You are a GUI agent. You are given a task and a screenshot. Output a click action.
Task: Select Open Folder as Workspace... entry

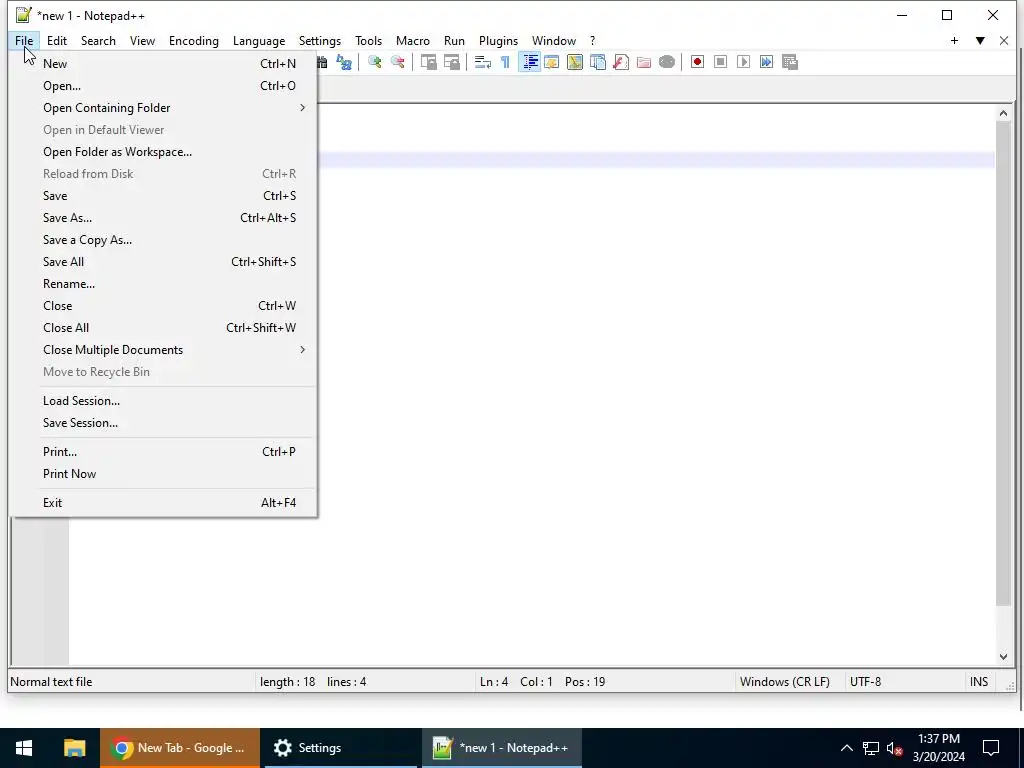163,152
